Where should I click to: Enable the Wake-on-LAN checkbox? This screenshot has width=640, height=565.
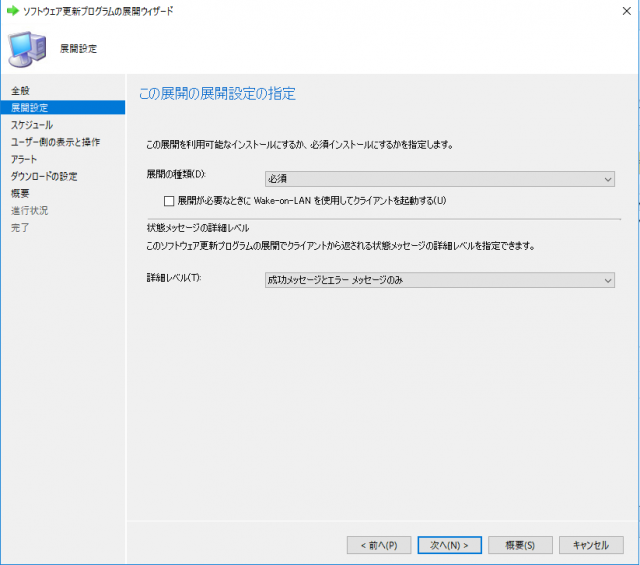169,201
